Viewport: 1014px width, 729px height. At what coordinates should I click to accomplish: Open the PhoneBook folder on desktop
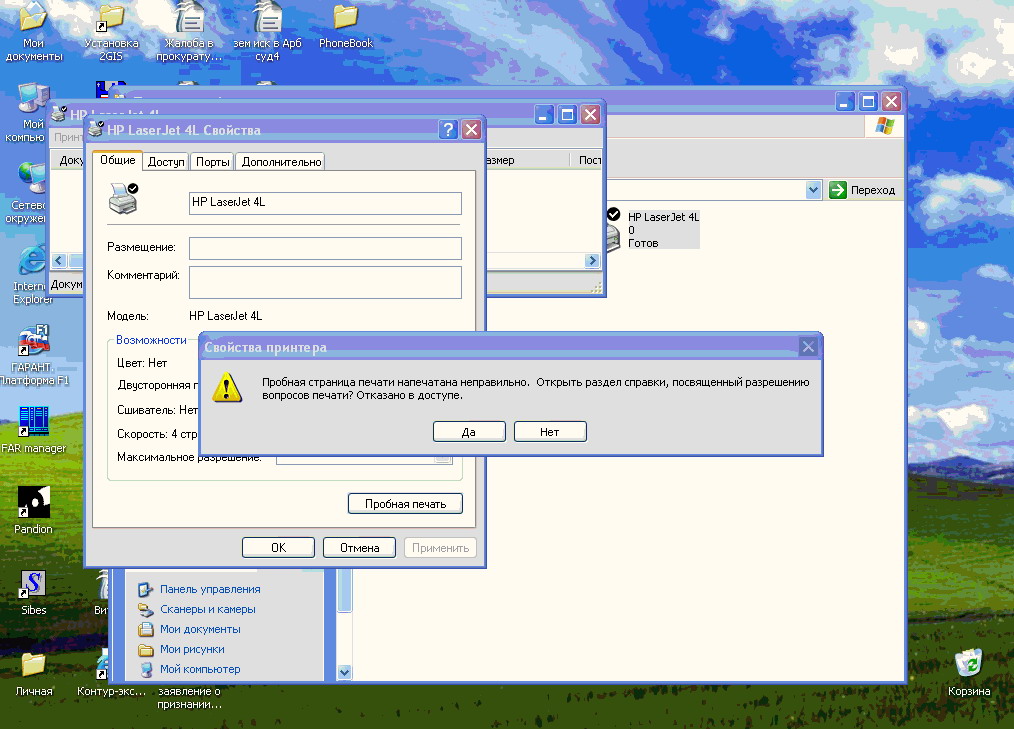[346, 26]
